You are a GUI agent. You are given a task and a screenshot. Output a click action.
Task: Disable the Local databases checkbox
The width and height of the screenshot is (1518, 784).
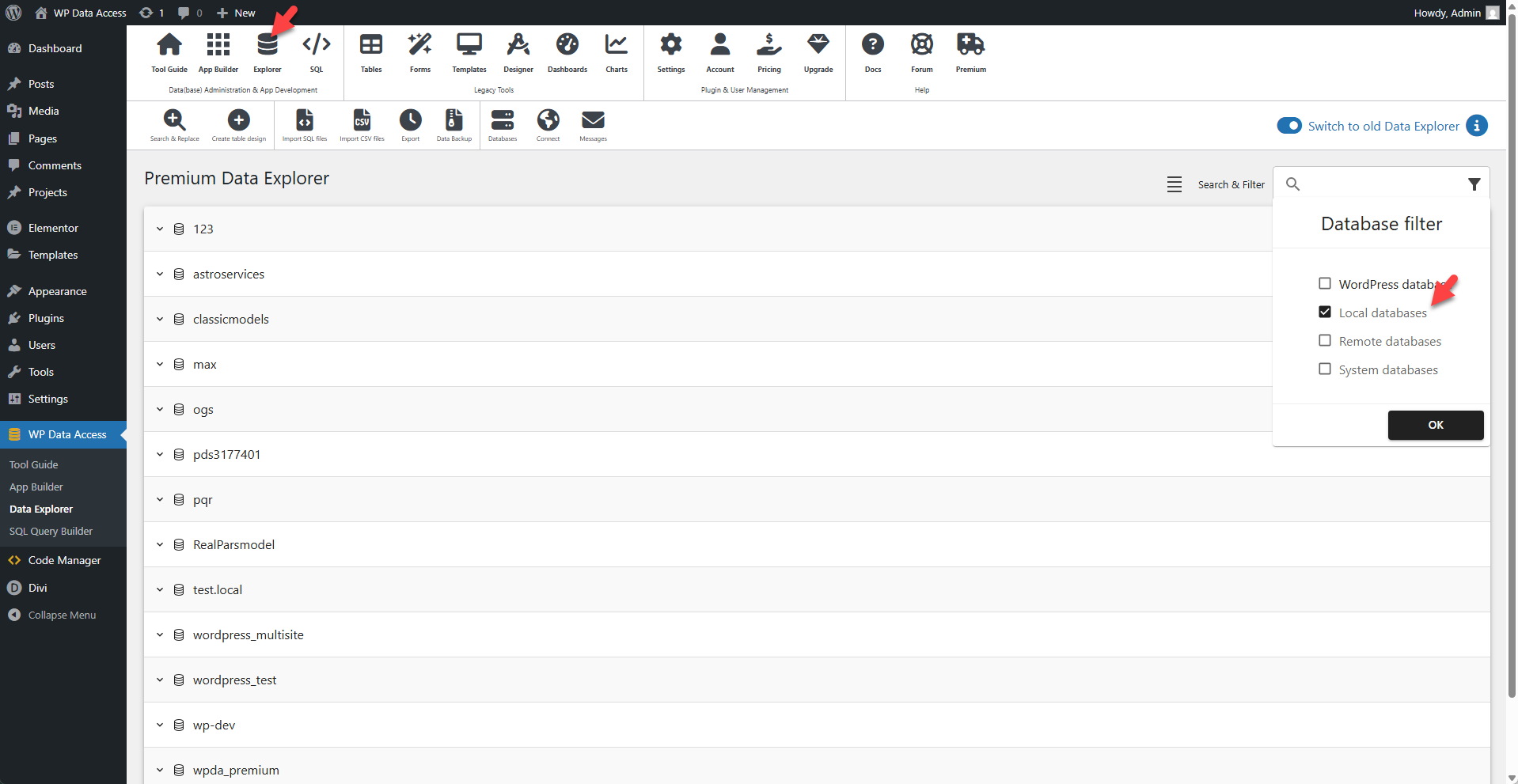pos(1325,312)
